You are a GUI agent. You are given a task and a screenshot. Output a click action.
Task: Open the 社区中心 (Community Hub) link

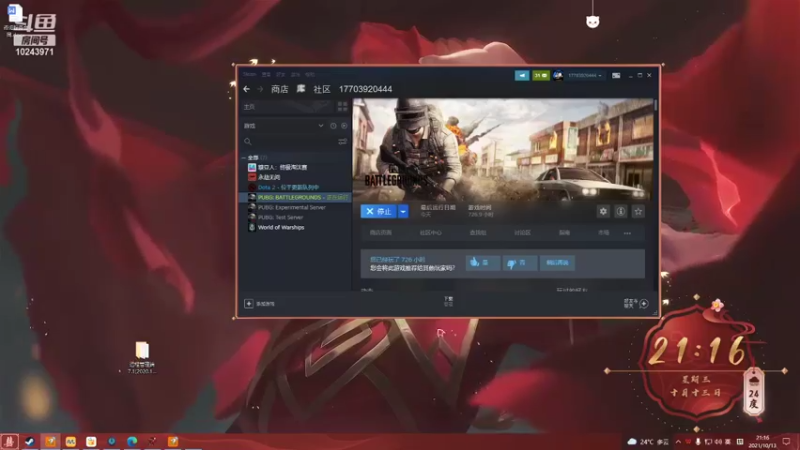pos(430,233)
